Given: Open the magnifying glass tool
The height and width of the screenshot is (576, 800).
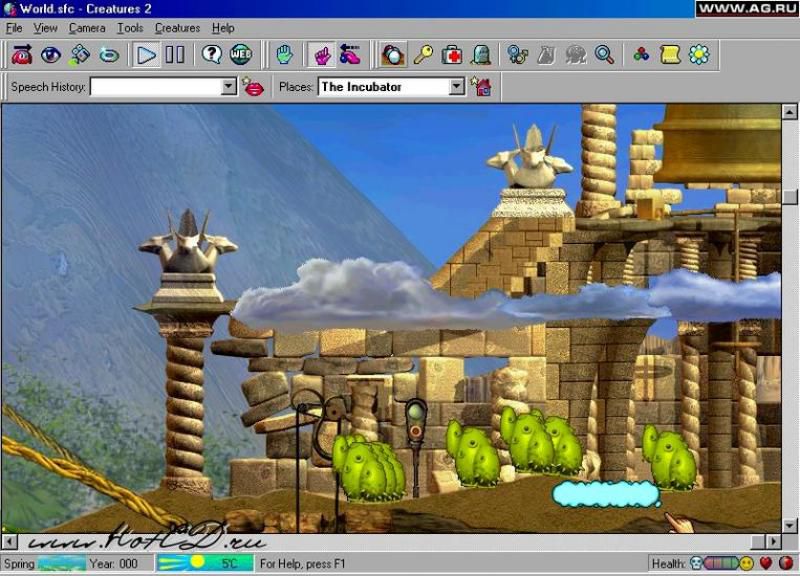Looking at the screenshot, I should tap(604, 54).
